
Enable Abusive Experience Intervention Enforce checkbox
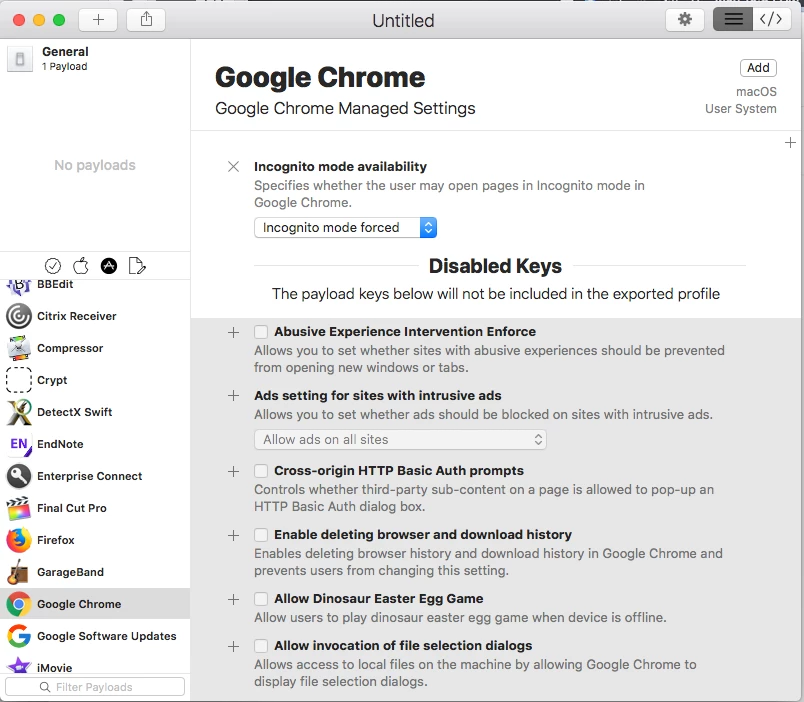[x=261, y=332]
